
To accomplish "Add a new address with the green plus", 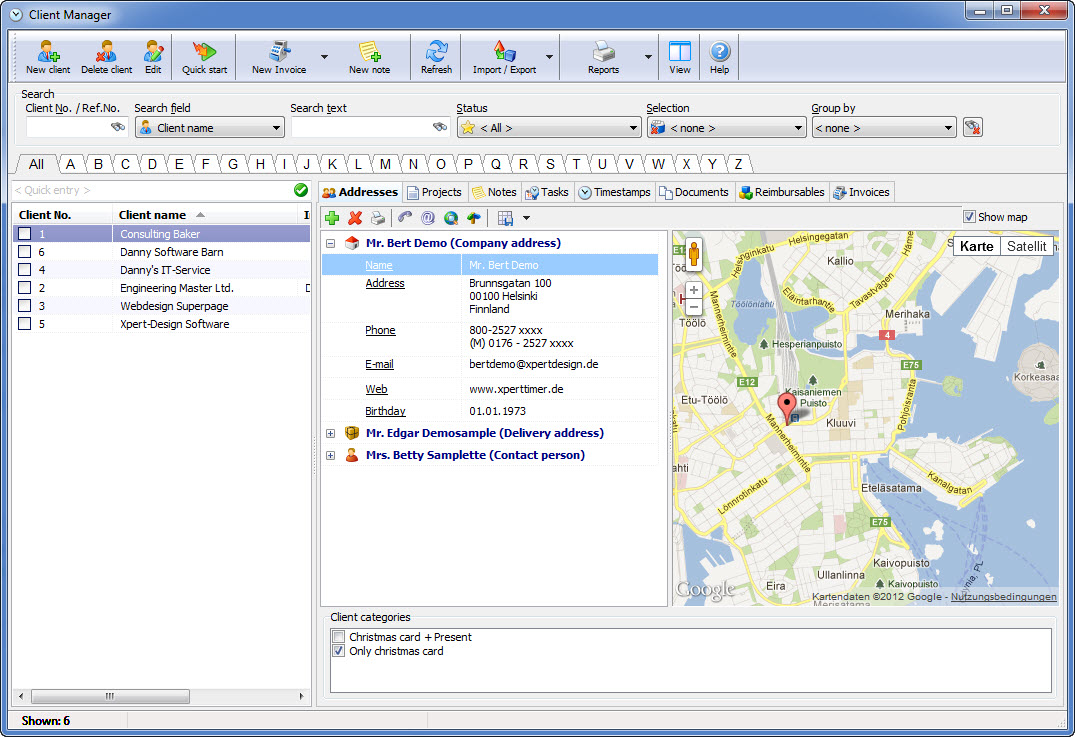I will point(333,218).
